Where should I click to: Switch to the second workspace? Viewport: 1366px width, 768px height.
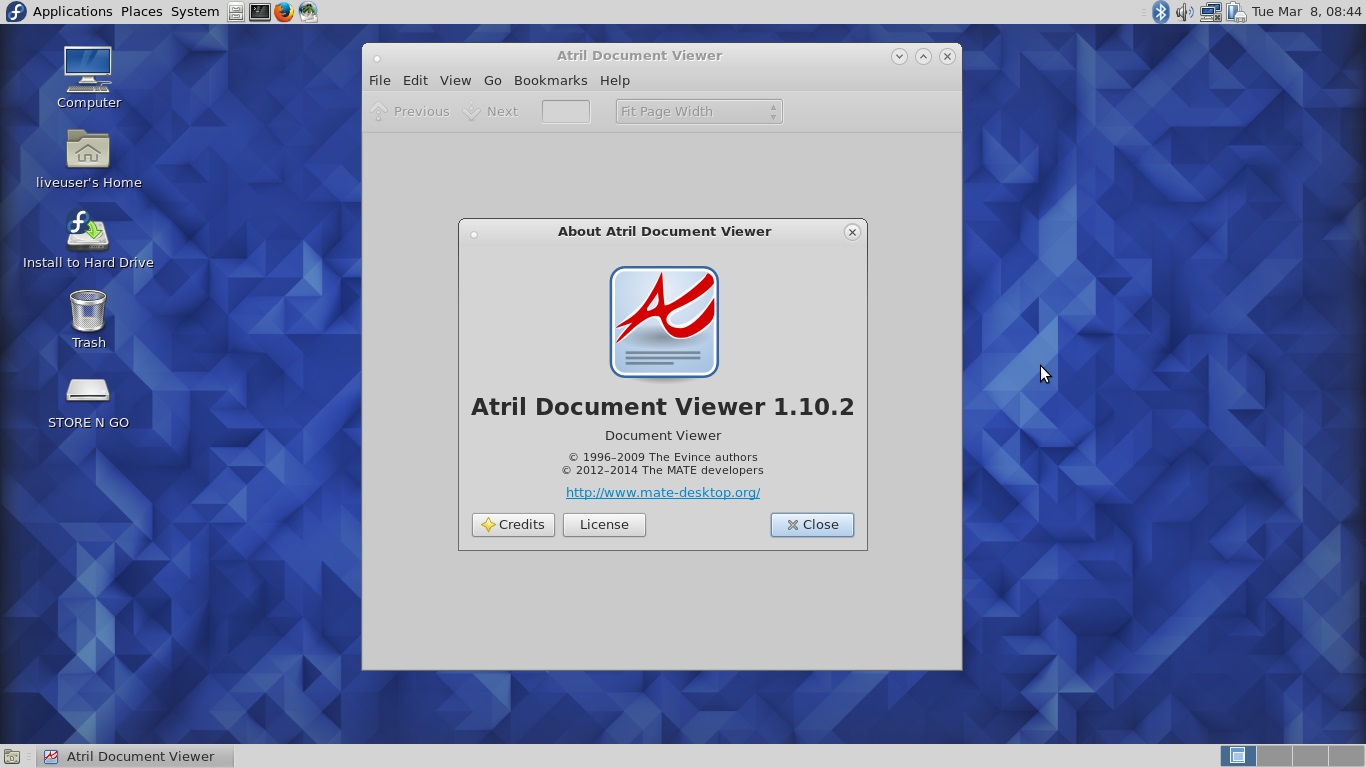pyautogui.click(x=1274, y=756)
